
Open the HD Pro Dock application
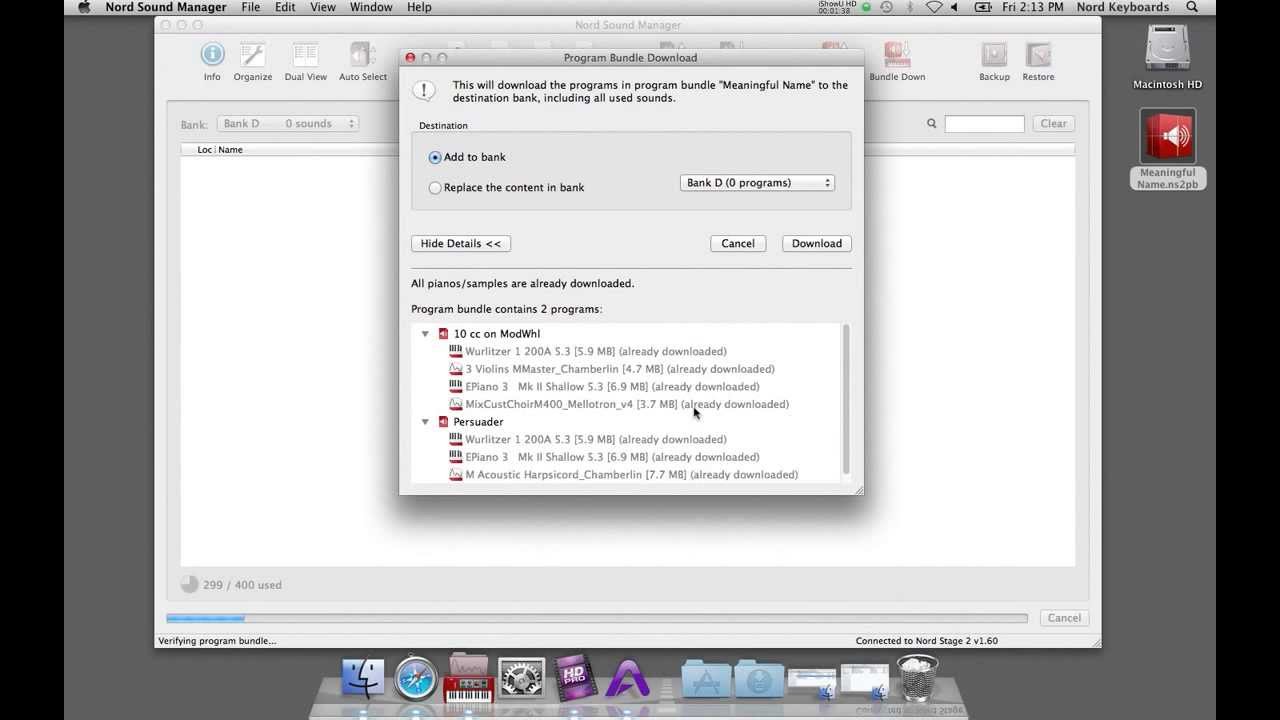click(574, 678)
